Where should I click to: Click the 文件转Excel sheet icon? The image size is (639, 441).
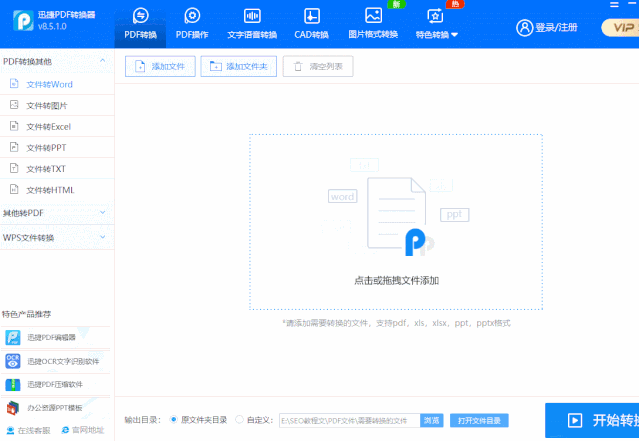pos(14,126)
